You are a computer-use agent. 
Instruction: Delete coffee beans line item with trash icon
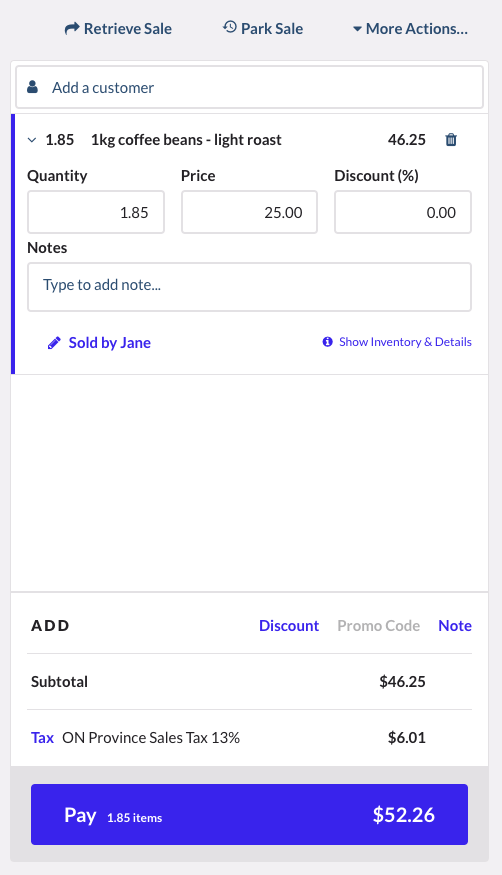[451, 140]
